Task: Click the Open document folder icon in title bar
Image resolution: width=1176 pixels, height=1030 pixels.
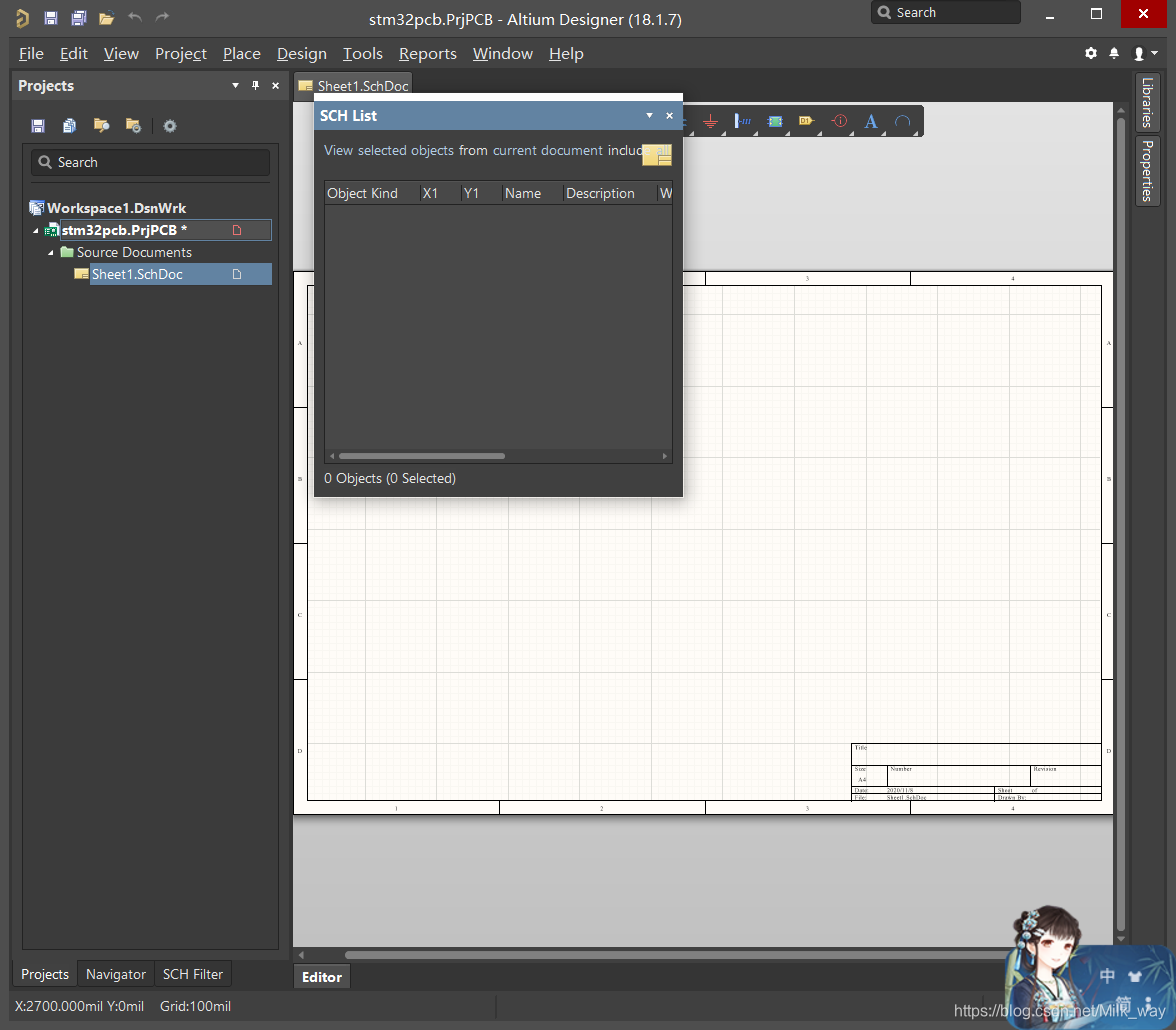Action: click(106, 17)
